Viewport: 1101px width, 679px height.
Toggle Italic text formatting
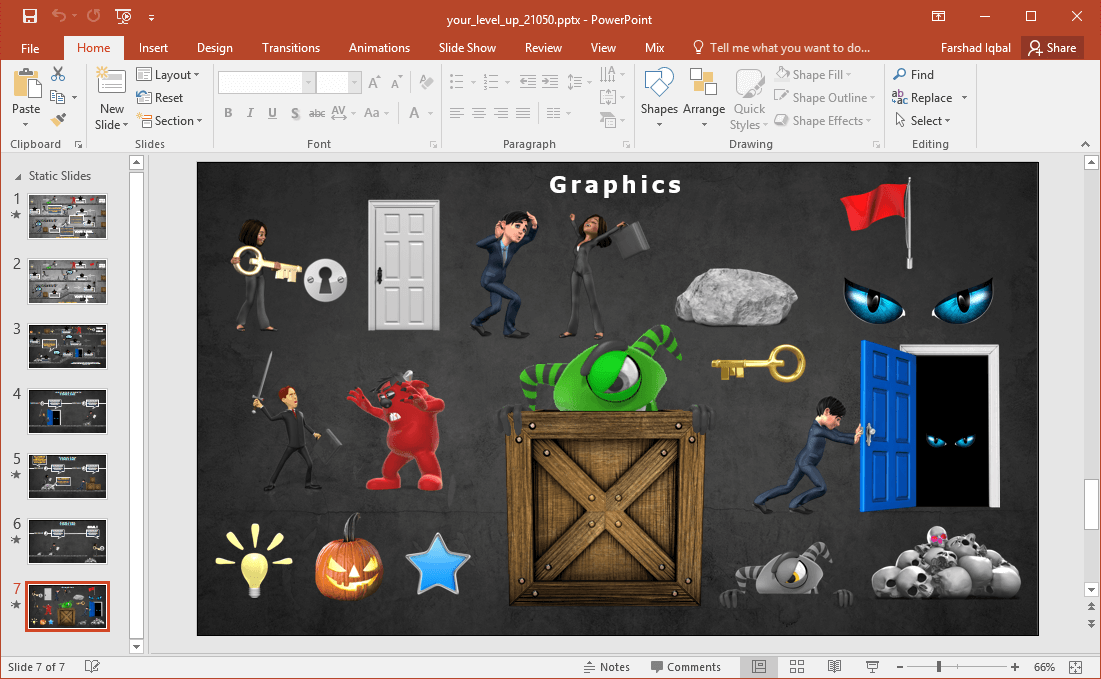pos(250,113)
